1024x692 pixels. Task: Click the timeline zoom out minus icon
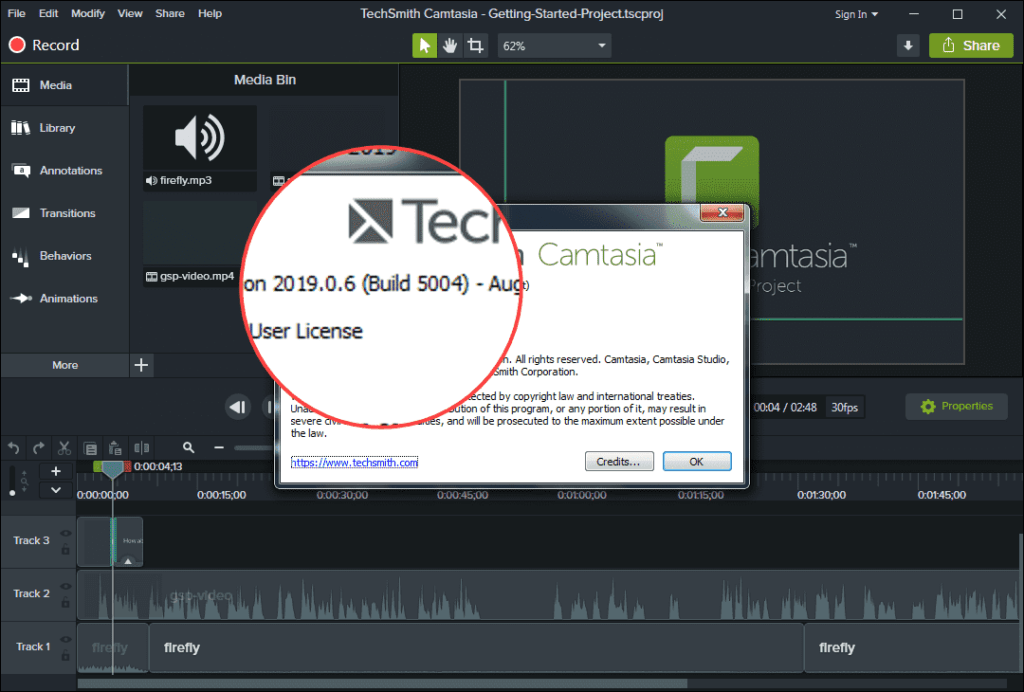point(219,448)
